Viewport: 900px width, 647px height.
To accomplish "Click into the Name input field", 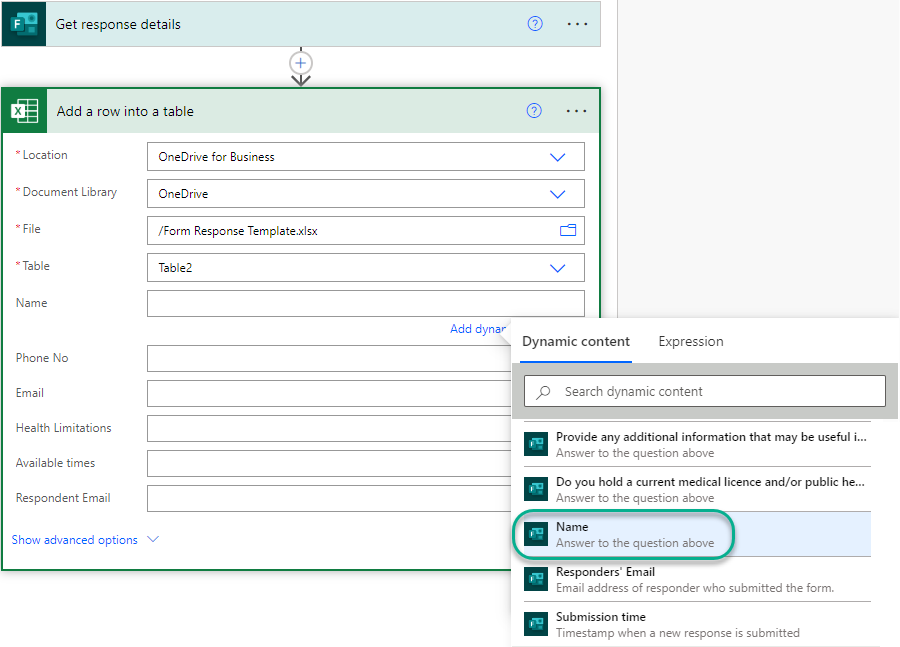I will click(x=365, y=304).
